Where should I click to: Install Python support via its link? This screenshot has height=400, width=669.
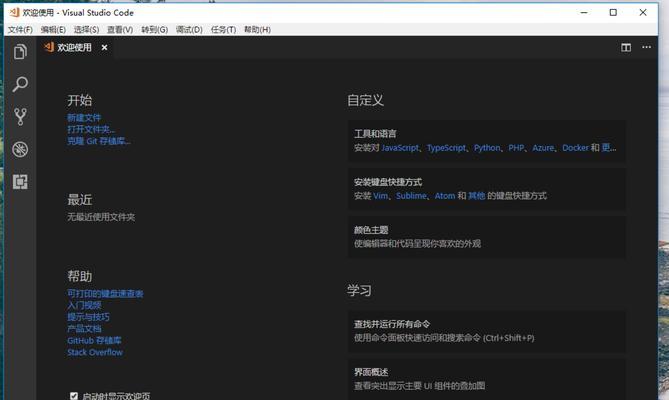[487, 148]
